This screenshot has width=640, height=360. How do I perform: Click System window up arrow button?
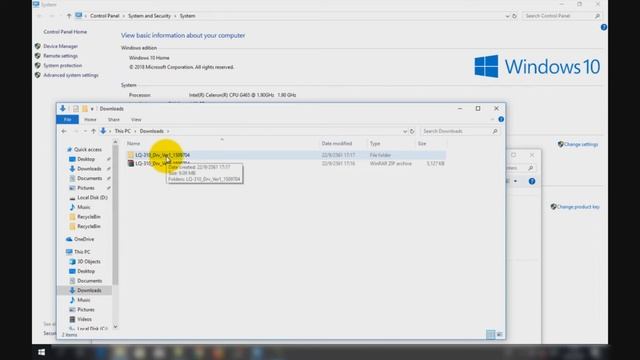click(69, 16)
